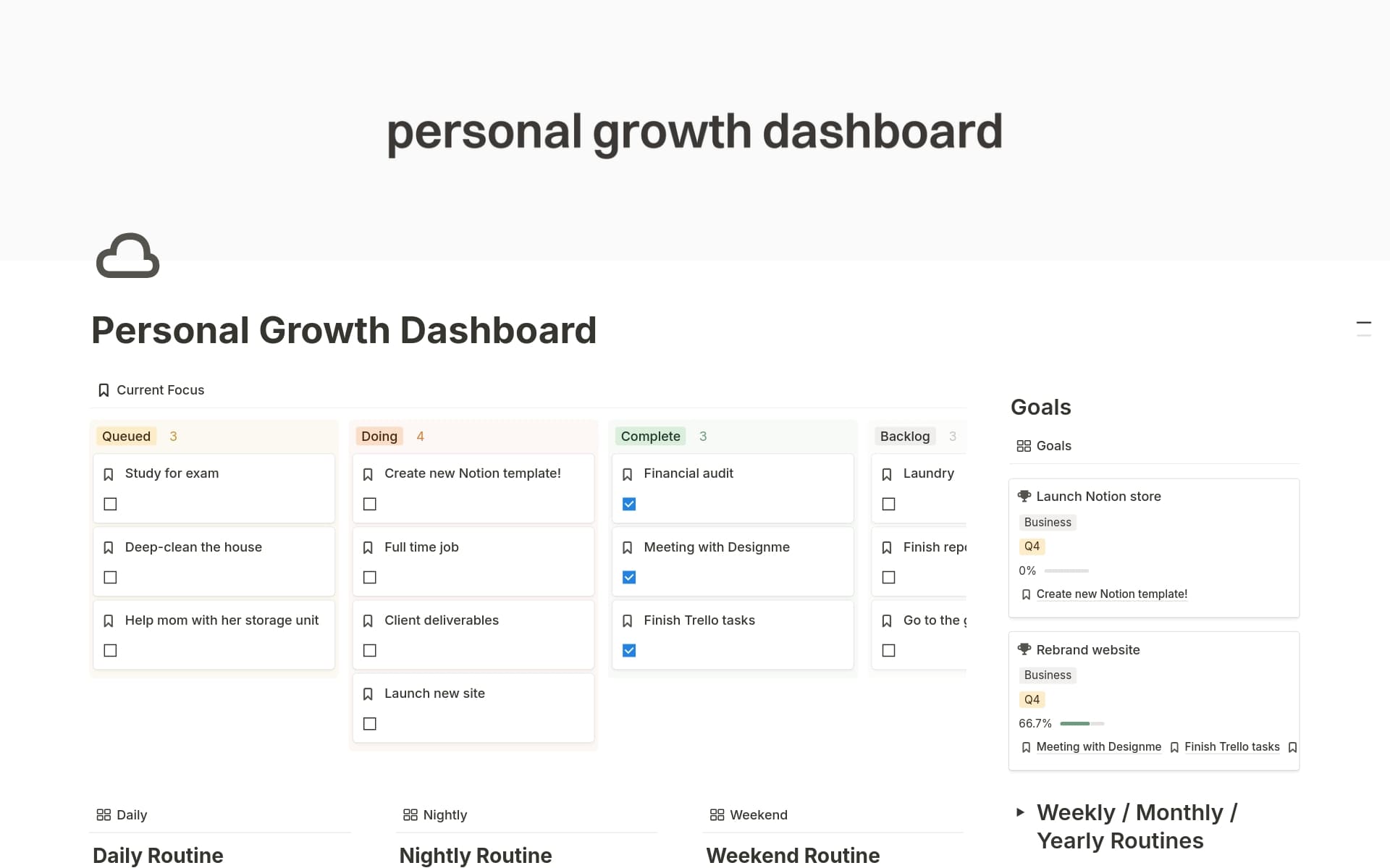
Task: Click the grid icon next to Daily
Action: [x=104, y=814]
